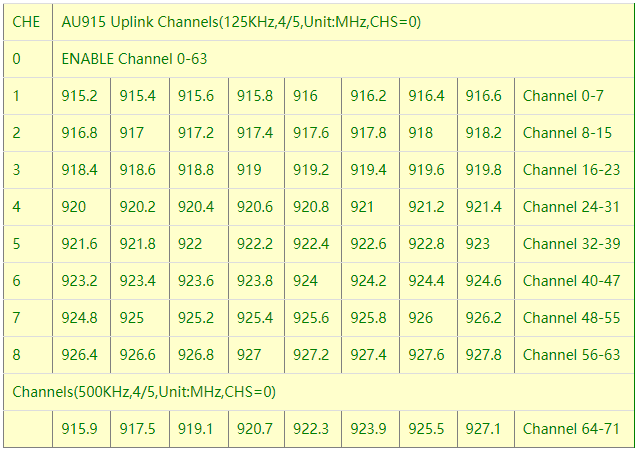The width and height of the screenshot is (638, 451).
Task: Click the 916.8 frequency cell
Action: point(81,133)
